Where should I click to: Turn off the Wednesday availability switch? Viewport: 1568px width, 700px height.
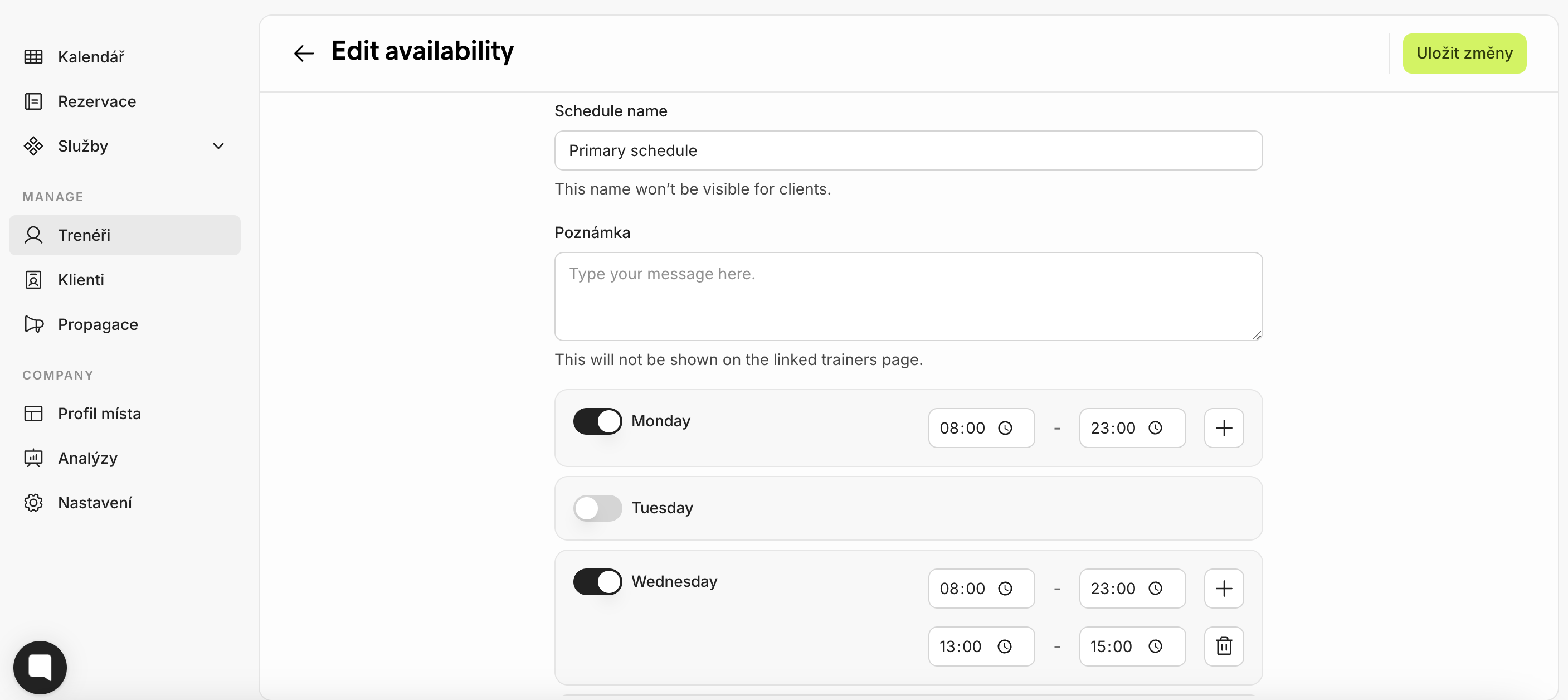(597, 581)
